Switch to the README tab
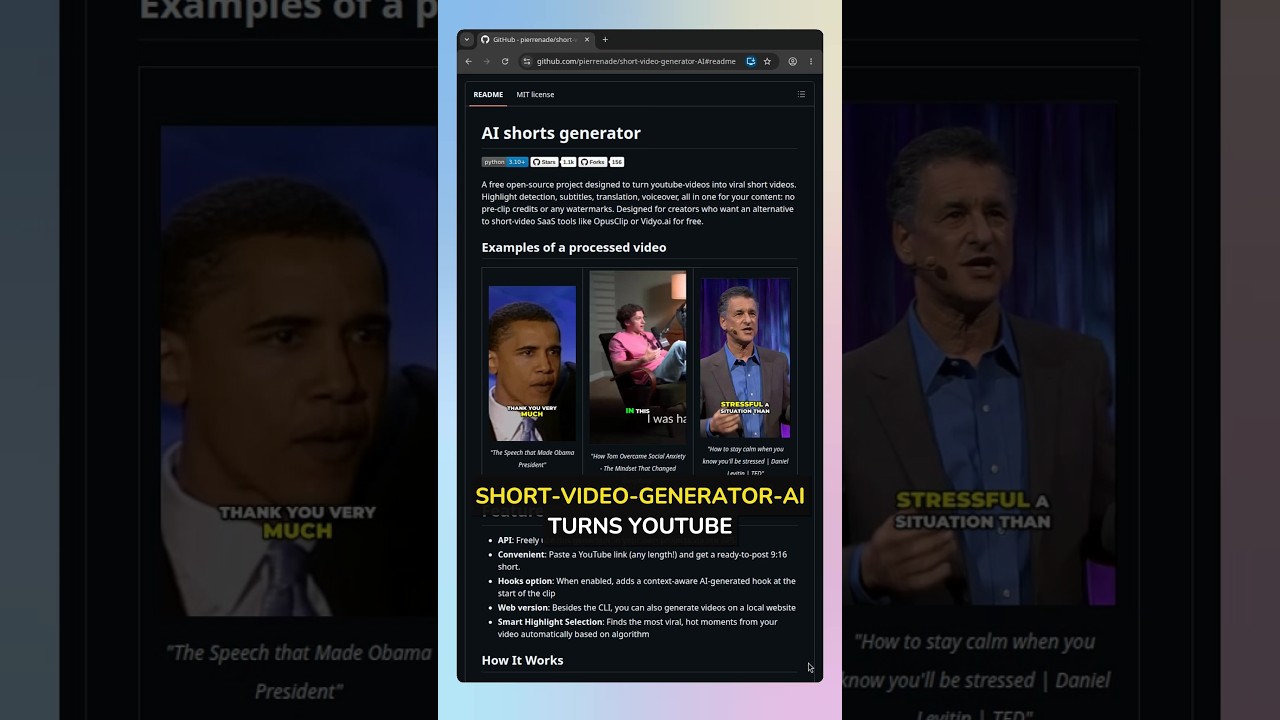The image size is (1280, 720). click(488, 95)
